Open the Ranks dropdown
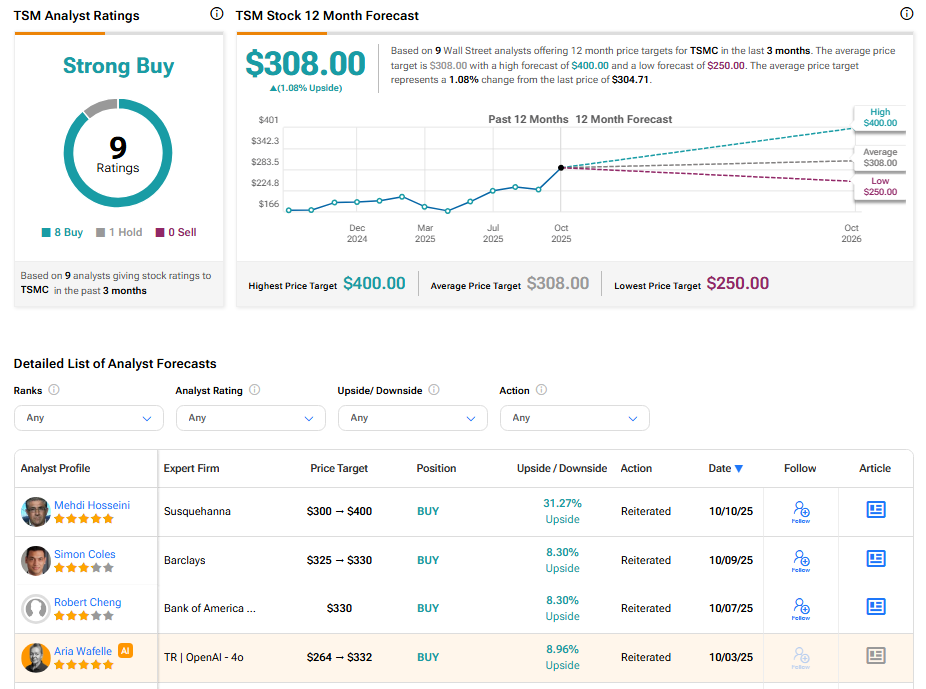 (88, 418)
